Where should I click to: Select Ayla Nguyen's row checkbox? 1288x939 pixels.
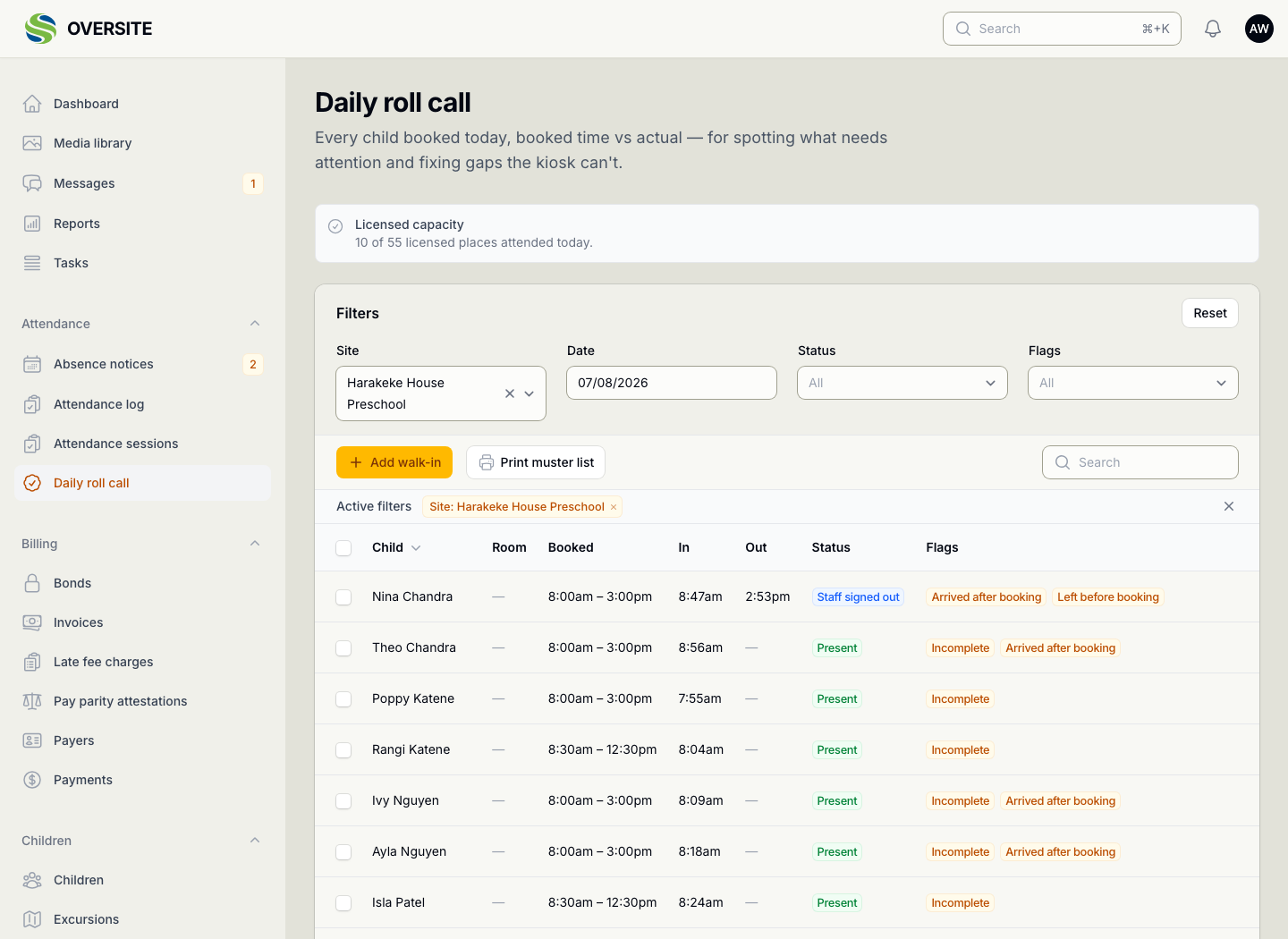(x=343, y=851)
